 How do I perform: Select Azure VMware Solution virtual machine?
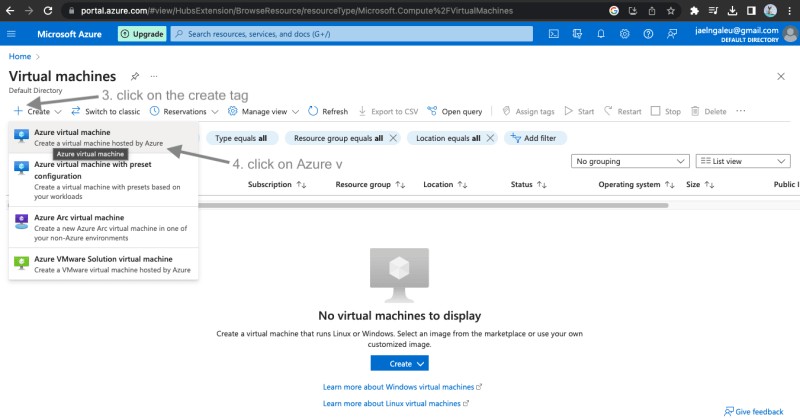(104, 264)
